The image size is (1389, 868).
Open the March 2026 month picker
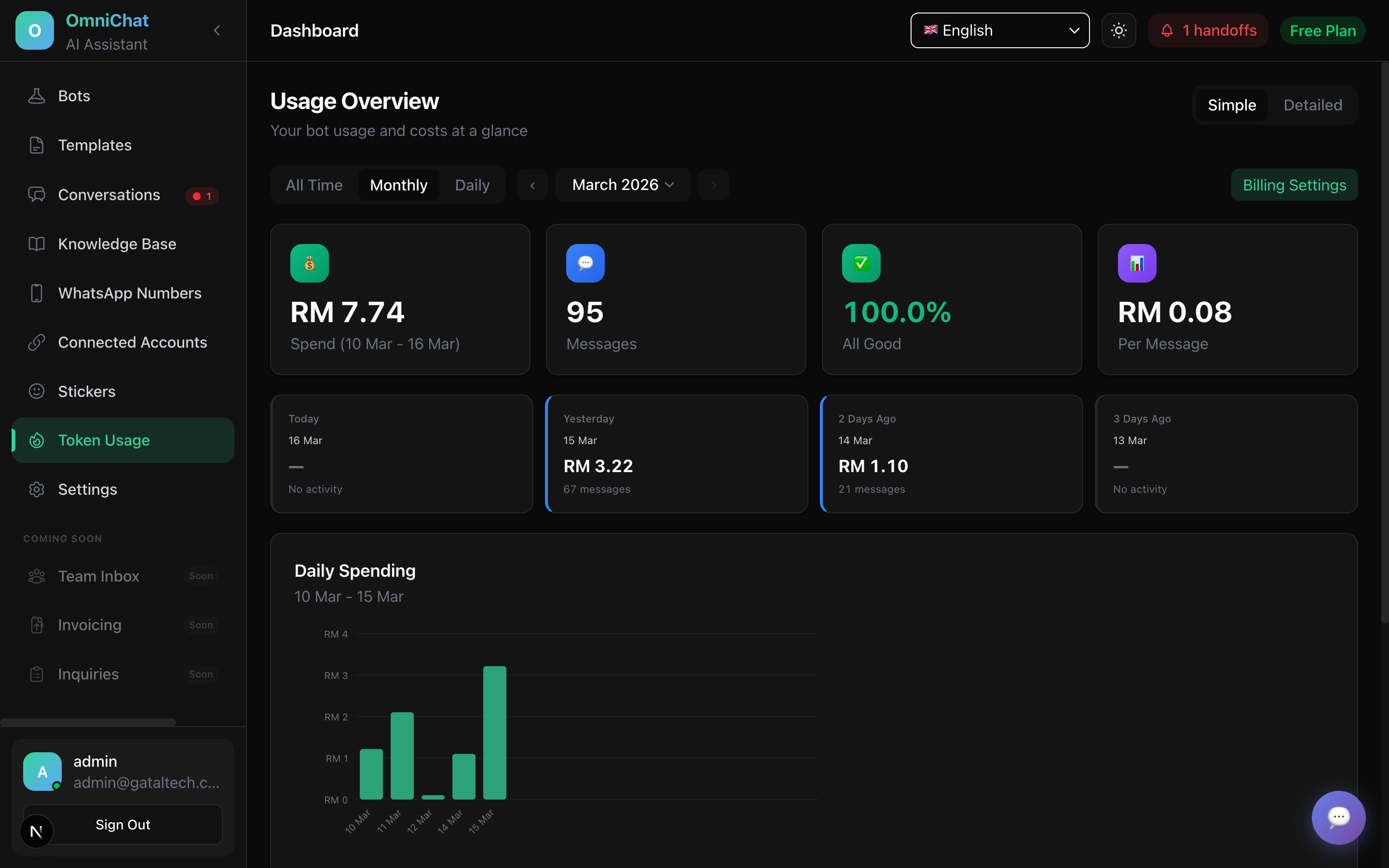[x=622, y=184]
